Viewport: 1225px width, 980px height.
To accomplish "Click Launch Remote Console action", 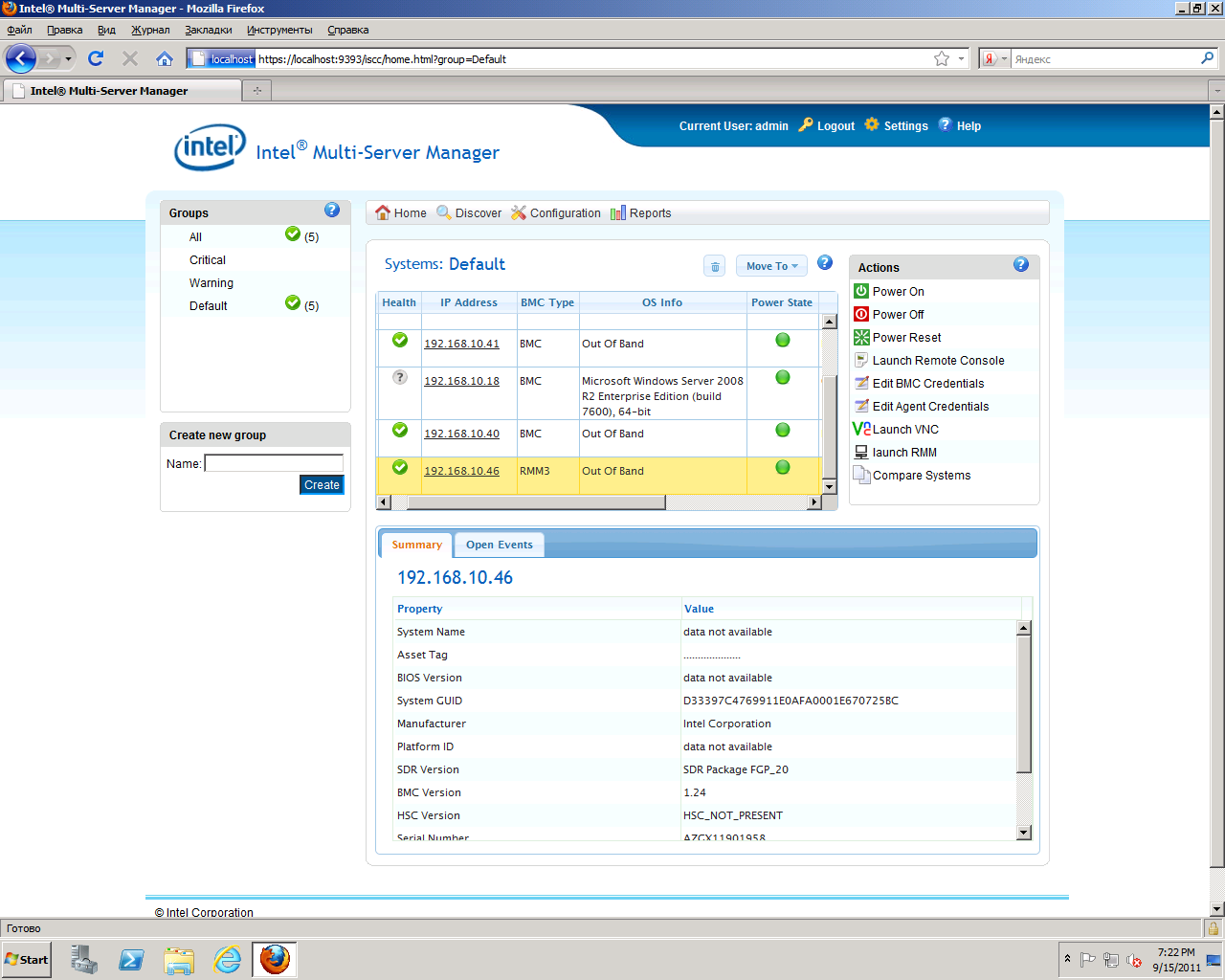I will [x=938, y=361].
